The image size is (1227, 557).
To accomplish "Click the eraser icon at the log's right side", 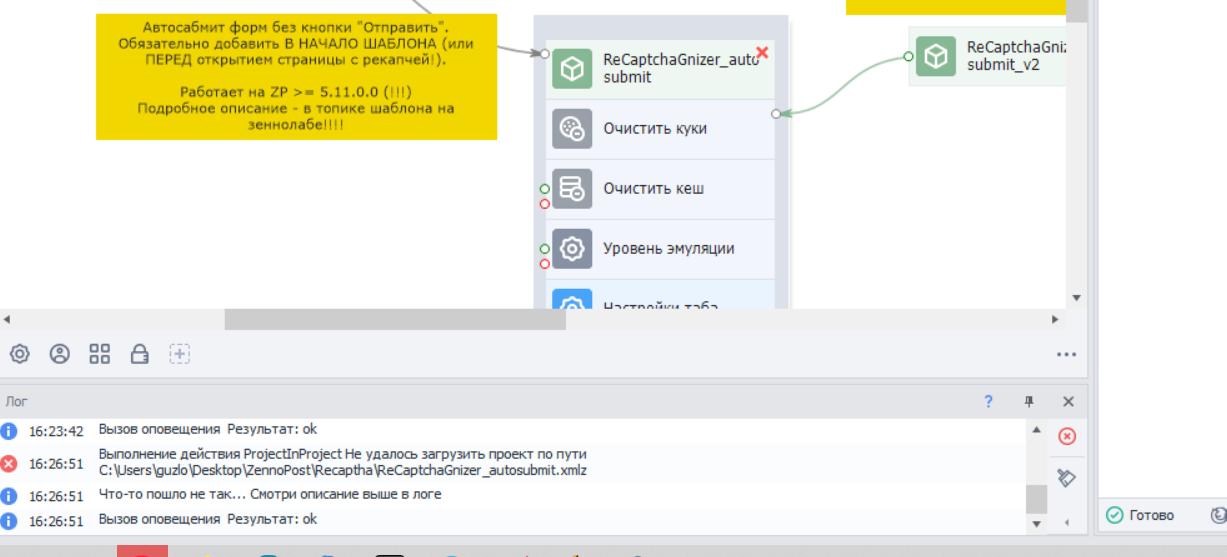I will [x=1067, y=478].
